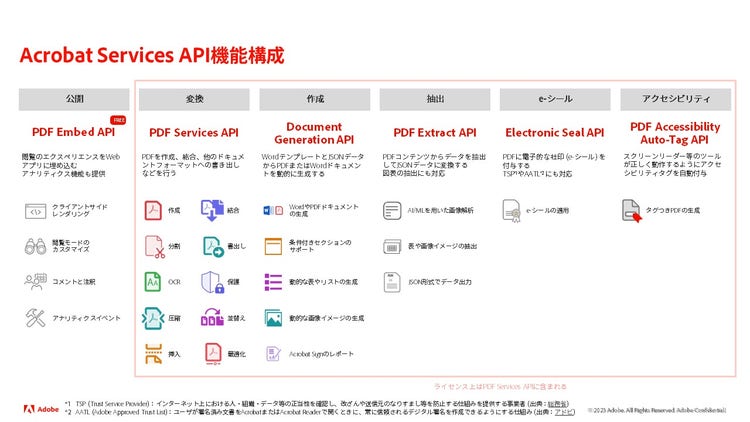Select the e-シール category header

555,99
